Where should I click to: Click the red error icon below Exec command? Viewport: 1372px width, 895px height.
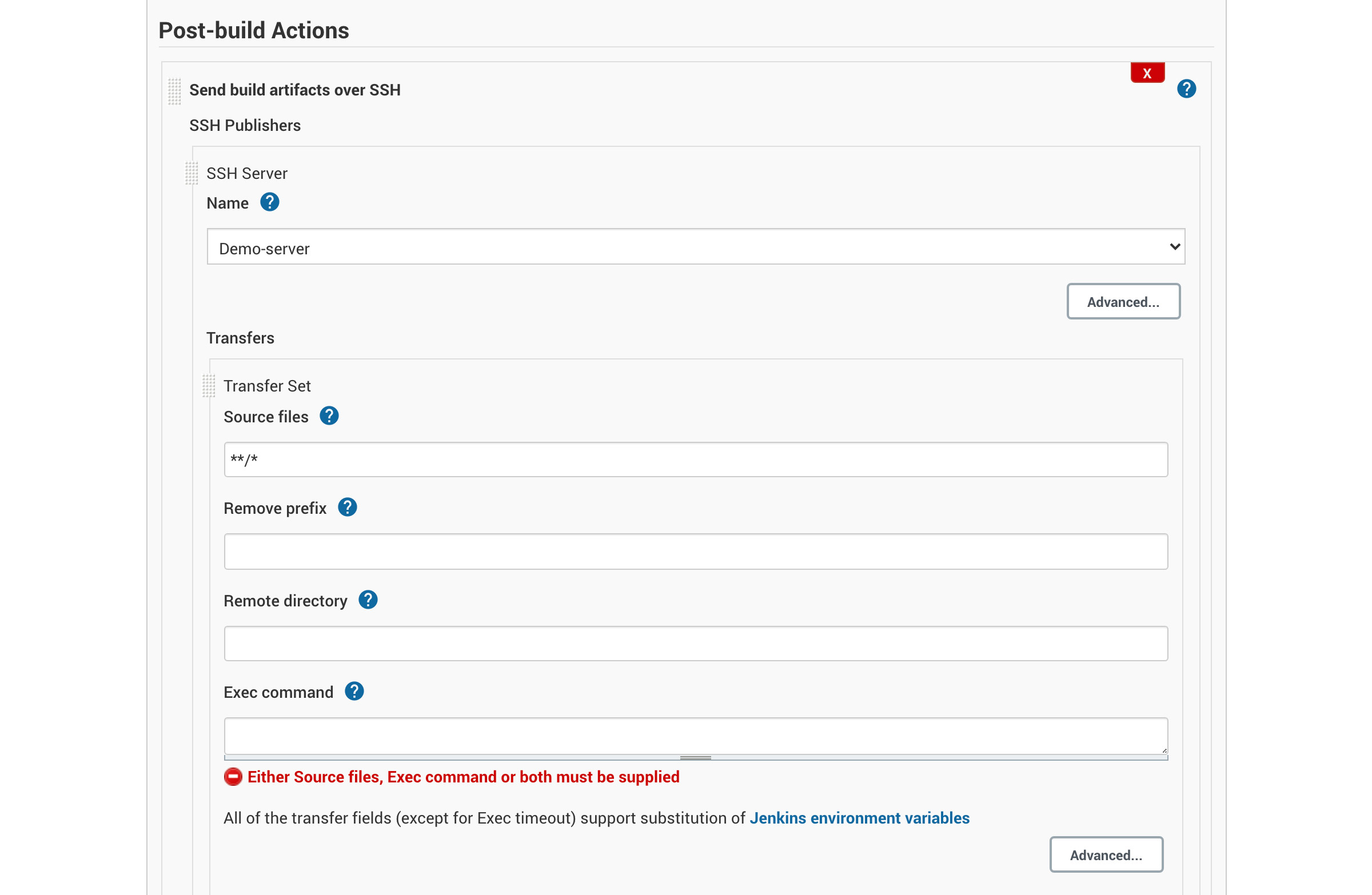click(x=233, y=777)
